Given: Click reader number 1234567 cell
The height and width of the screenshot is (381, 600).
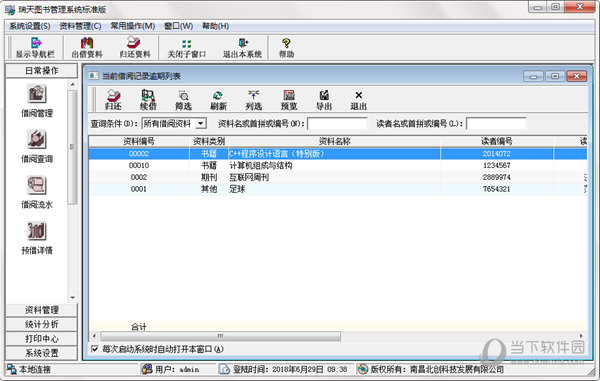Looking at the screenshot, I should click(497, 165).
